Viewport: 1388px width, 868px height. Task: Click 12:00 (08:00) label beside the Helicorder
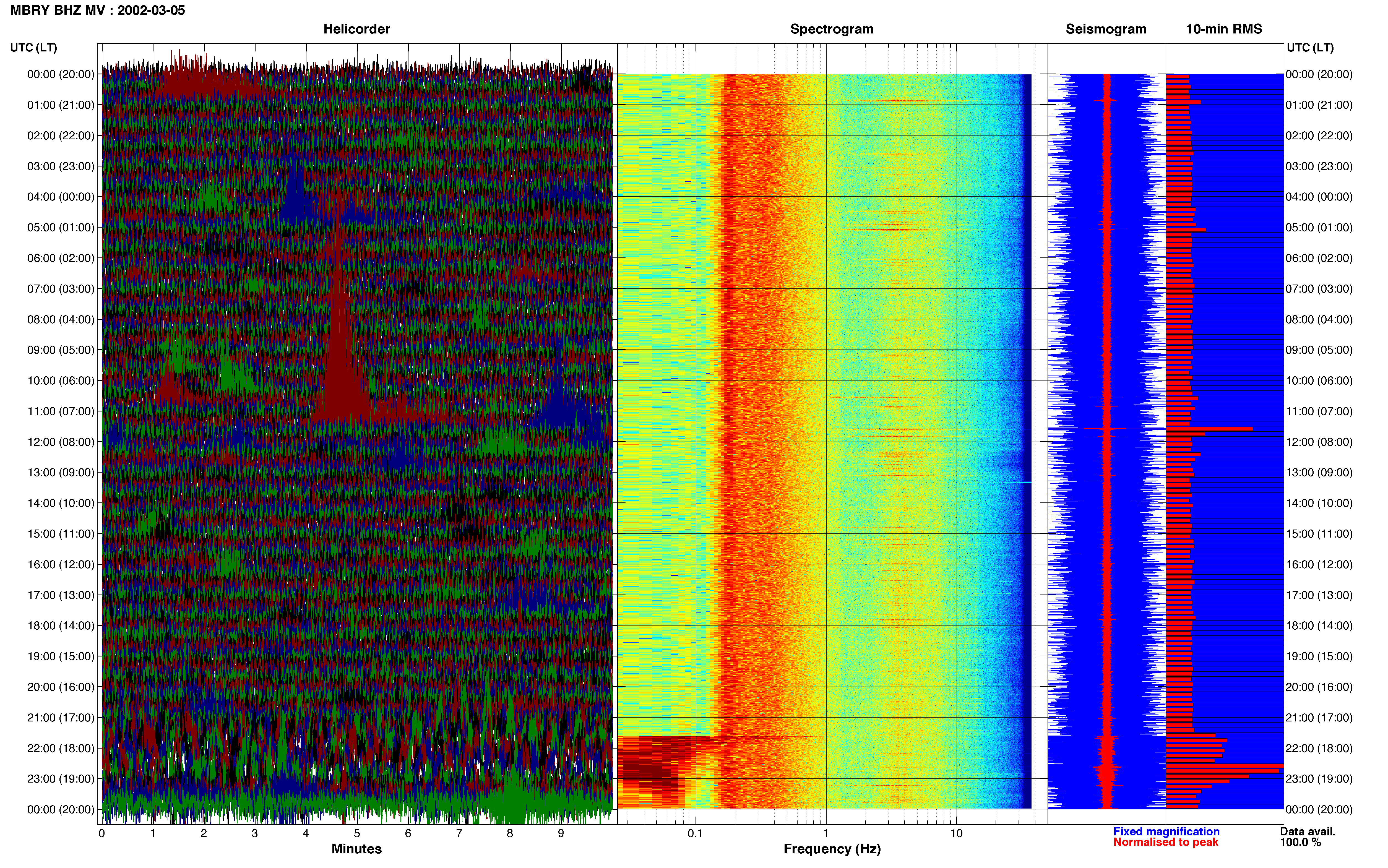click(61, 442)
